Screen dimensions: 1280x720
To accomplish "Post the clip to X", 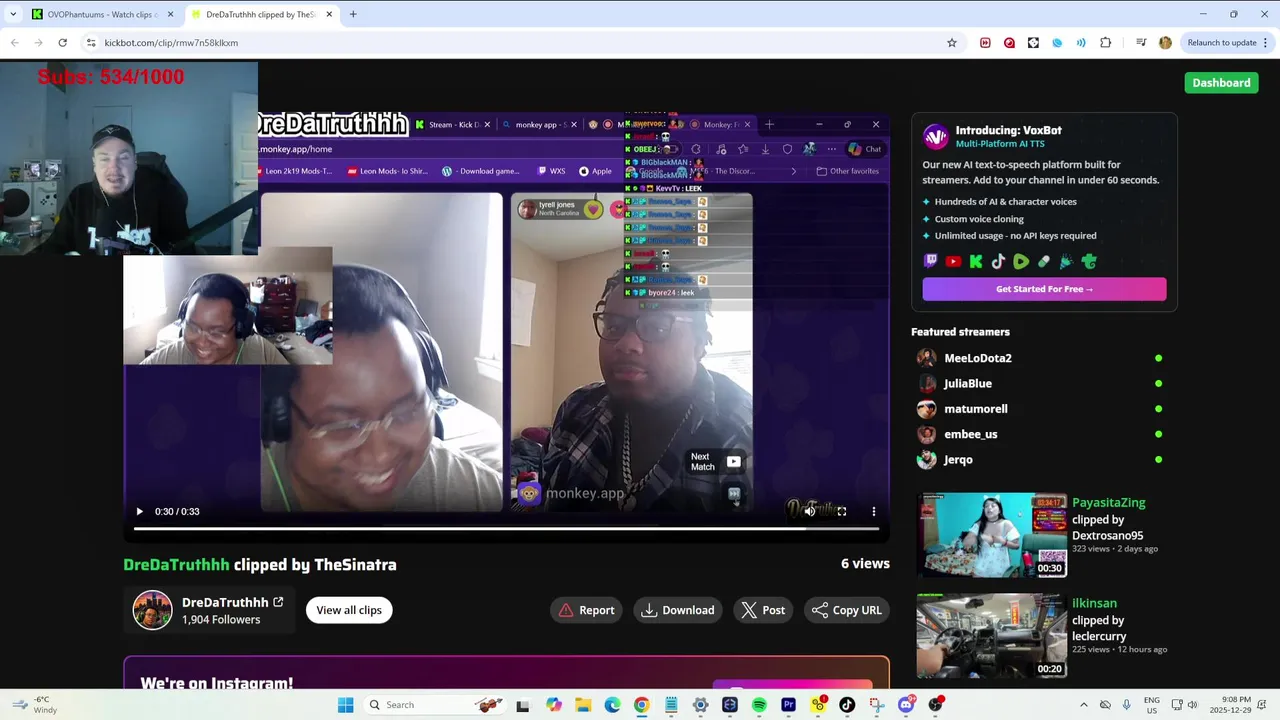I will [763, 610].
